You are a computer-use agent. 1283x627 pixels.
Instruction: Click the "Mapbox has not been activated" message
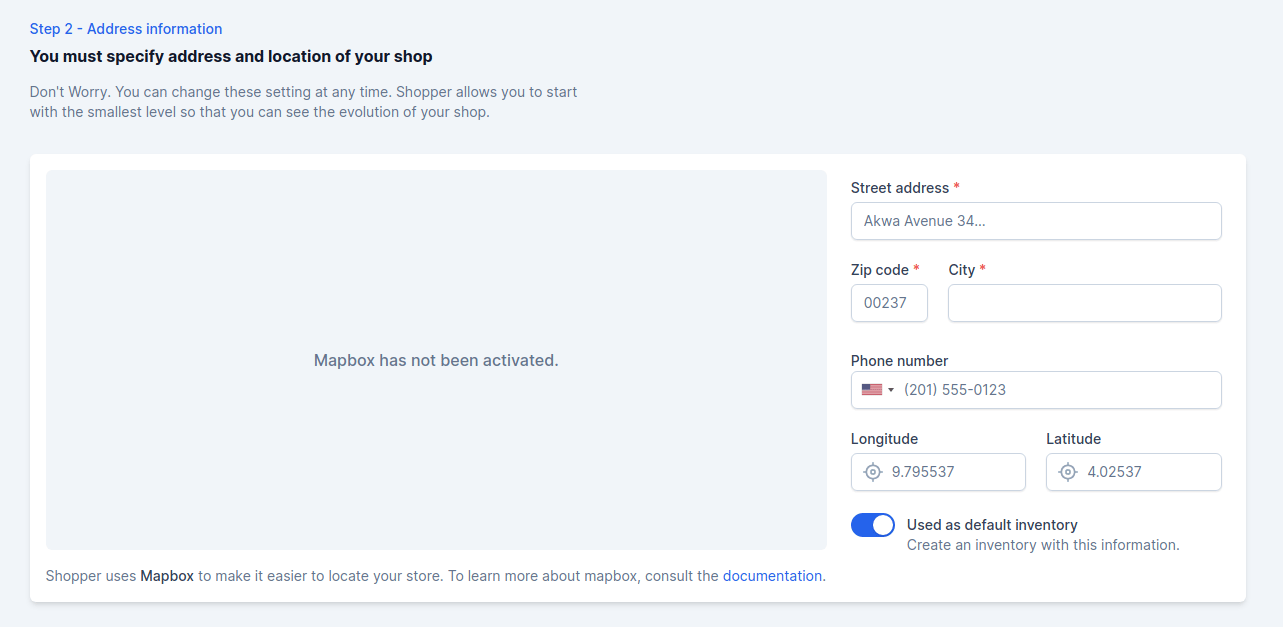coord(436,360)
